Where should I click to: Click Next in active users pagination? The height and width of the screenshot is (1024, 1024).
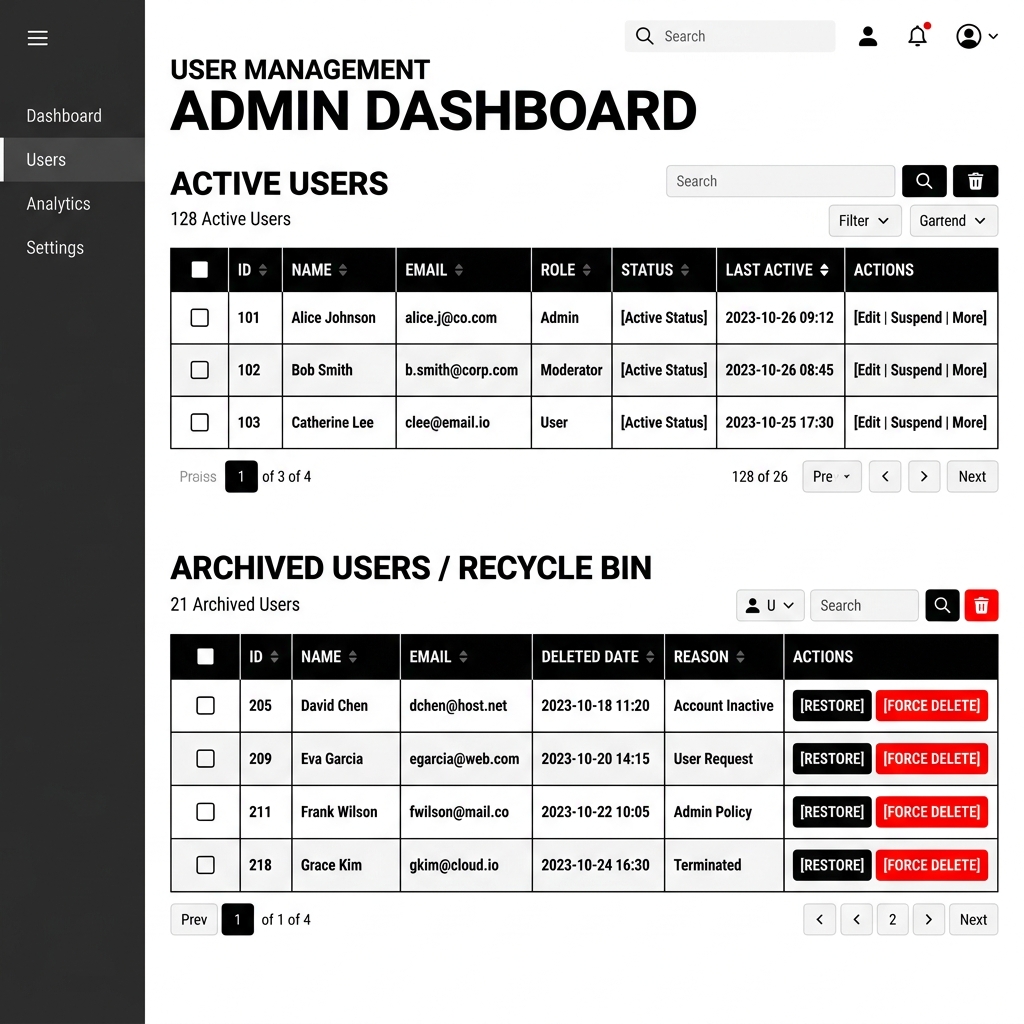pyautogui.click(x=972, y=476)
